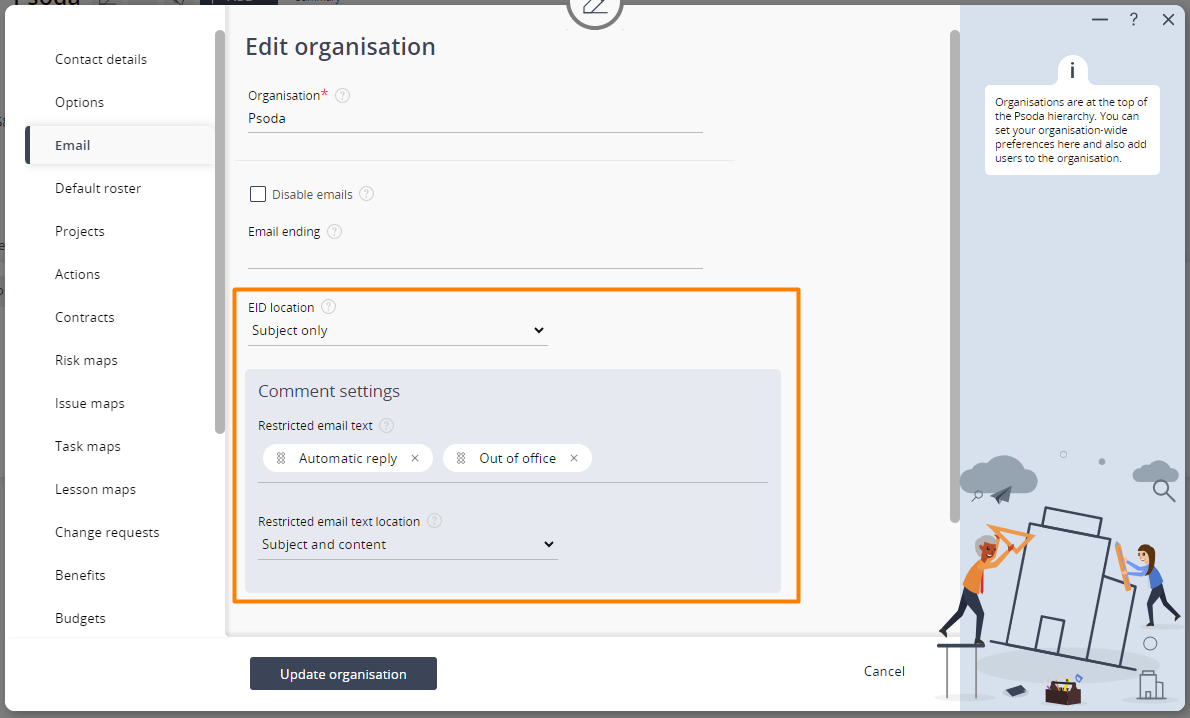Open help icon beside Restricted email text location

(434, 521)
